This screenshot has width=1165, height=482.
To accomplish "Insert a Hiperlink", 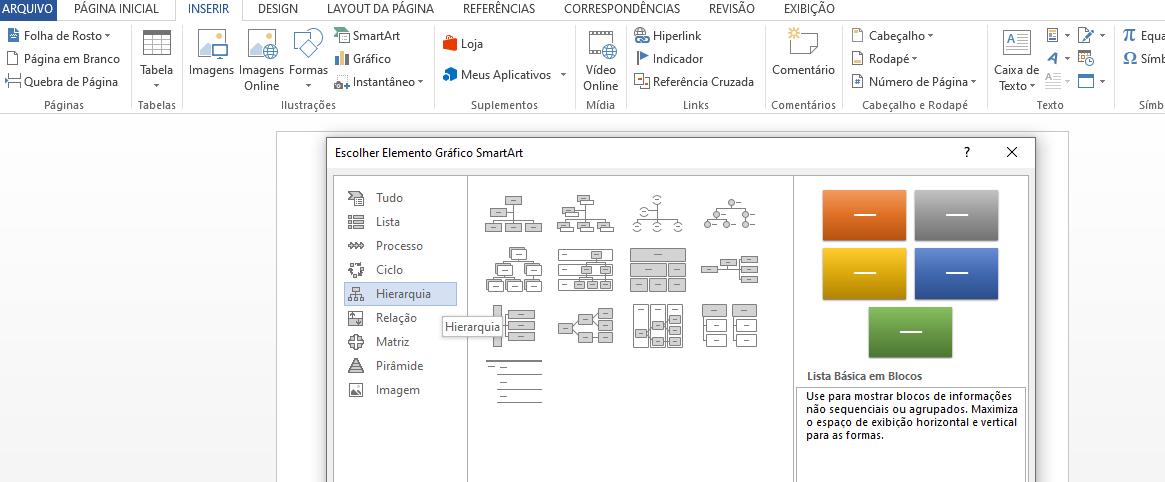I will [642, 36].
